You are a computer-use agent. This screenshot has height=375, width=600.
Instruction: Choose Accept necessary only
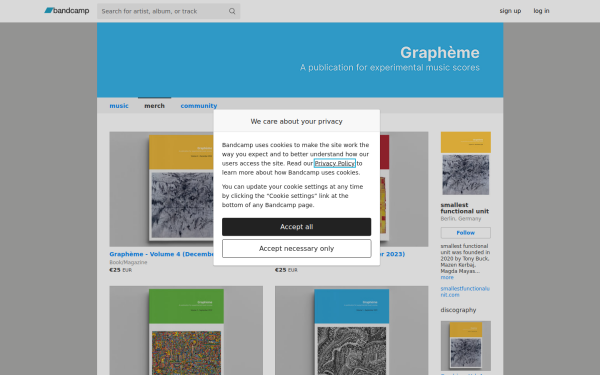[x=297, y=249]
